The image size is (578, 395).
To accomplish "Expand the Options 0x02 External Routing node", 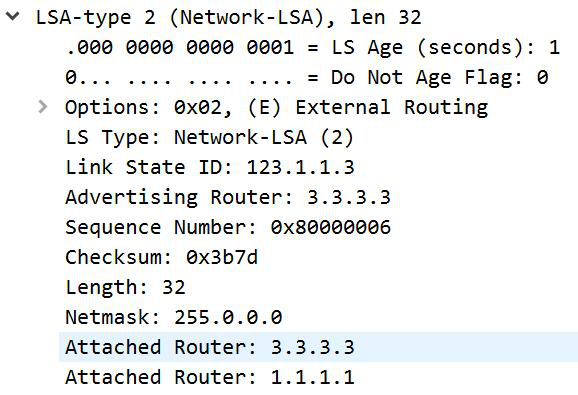I will point(43,107).
